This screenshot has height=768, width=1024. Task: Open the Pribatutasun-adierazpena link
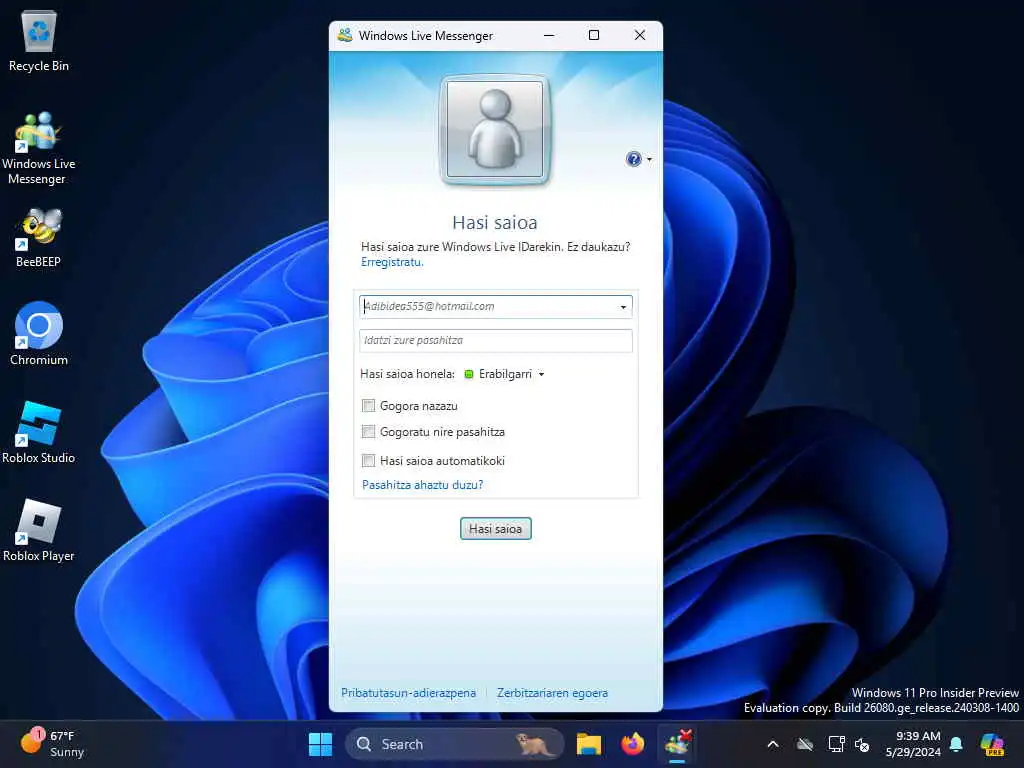click(x=408, y=693)
